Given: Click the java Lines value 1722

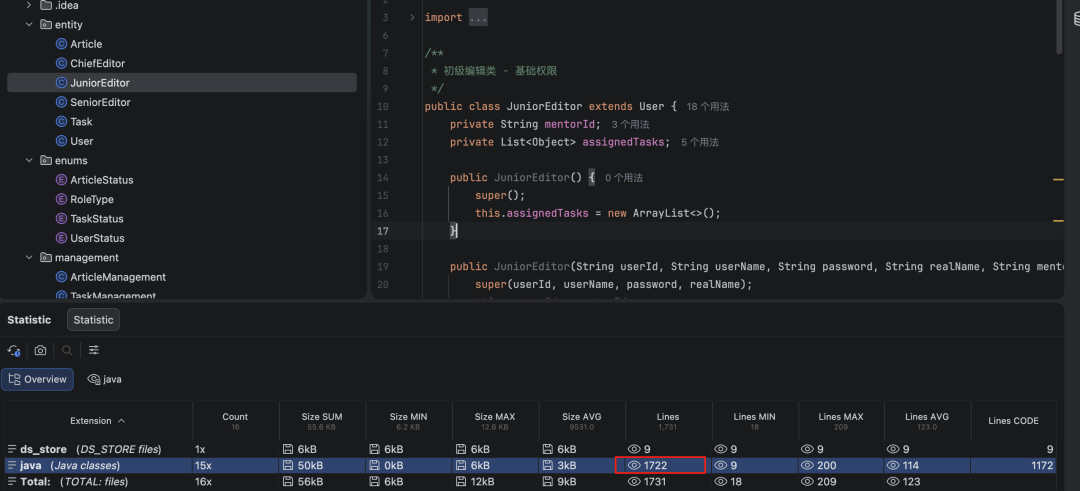Looking at the screenshot, I should 656,466.
